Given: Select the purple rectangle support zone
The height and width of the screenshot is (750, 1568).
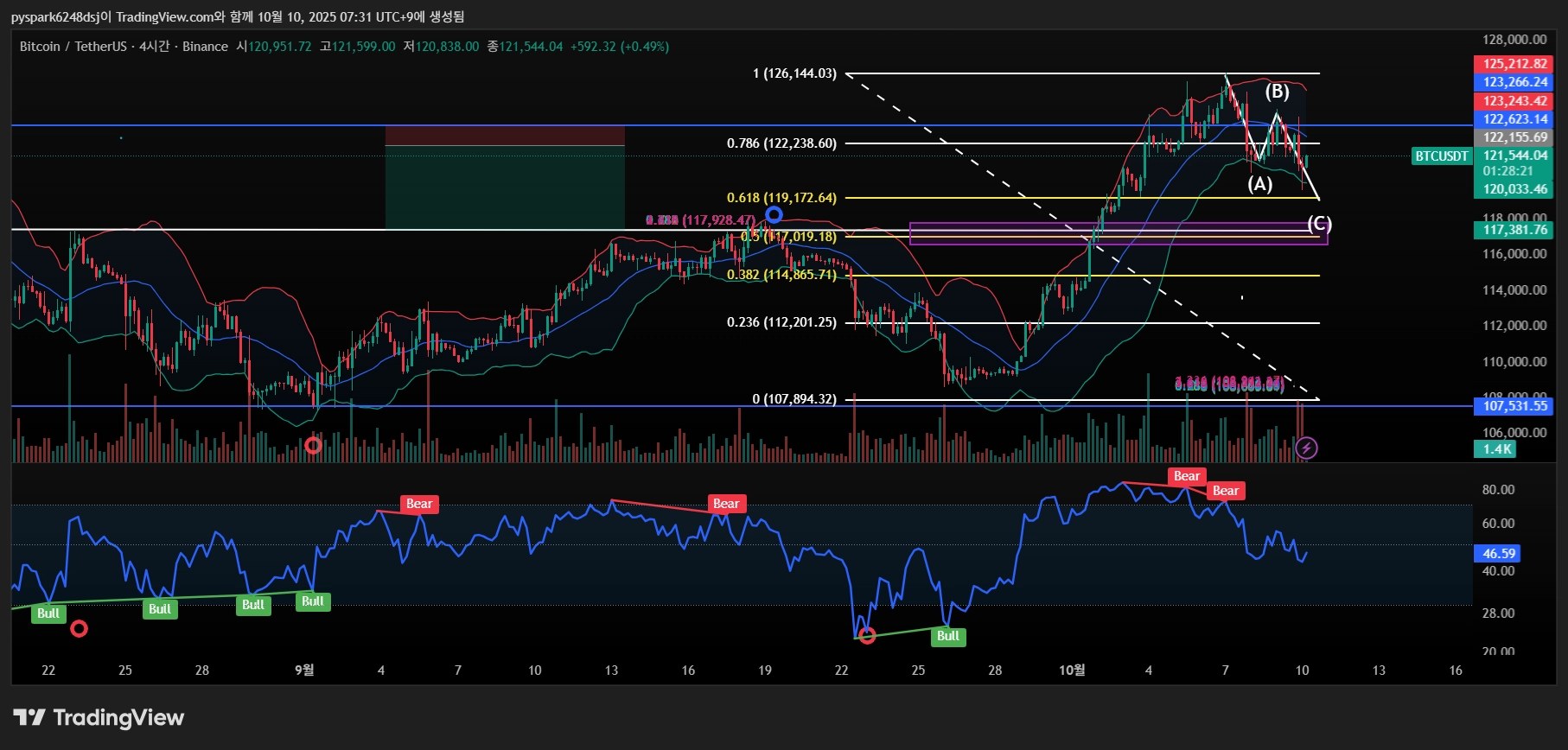Looking at the screenshot, I should click(x=1119, y=233).
